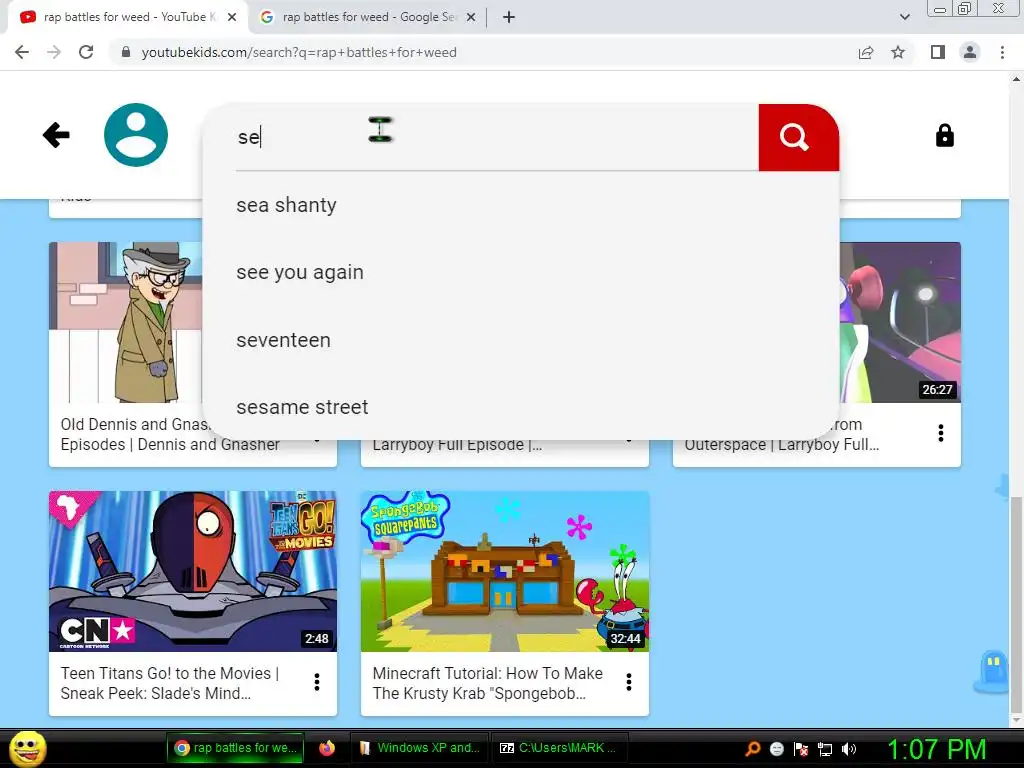Close the YouTube Kids tab
The width and height of the screenshot is (1024, 768).
[x=232, y=18]
